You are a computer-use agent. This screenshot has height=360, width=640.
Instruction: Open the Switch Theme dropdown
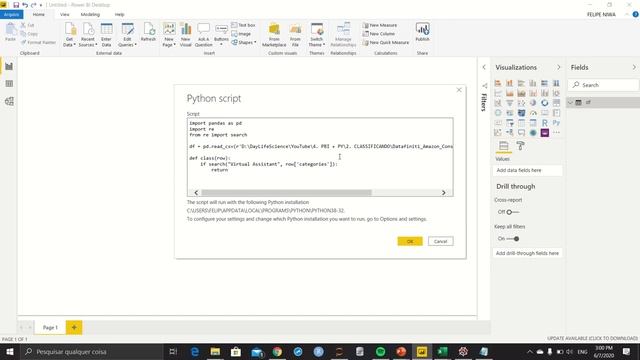tap(316, 35)
